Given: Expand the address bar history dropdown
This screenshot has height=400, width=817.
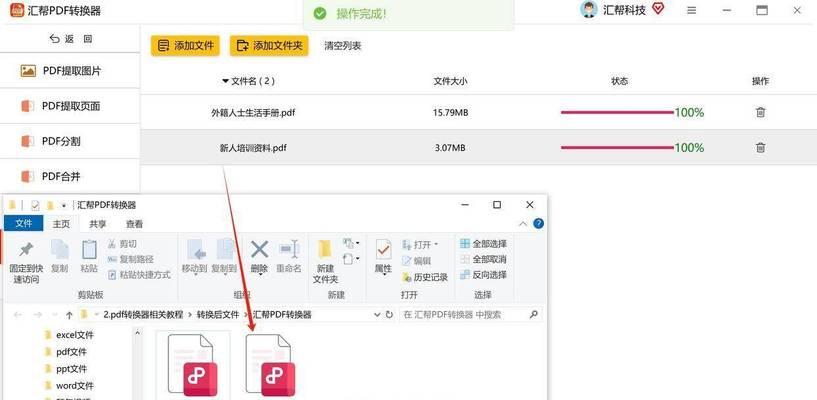Looking at the screenshot, I should click(377, 315).
